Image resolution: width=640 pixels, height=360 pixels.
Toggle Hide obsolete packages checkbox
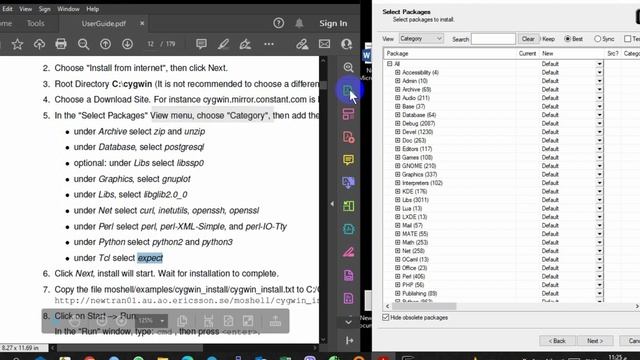click(386, 317)
